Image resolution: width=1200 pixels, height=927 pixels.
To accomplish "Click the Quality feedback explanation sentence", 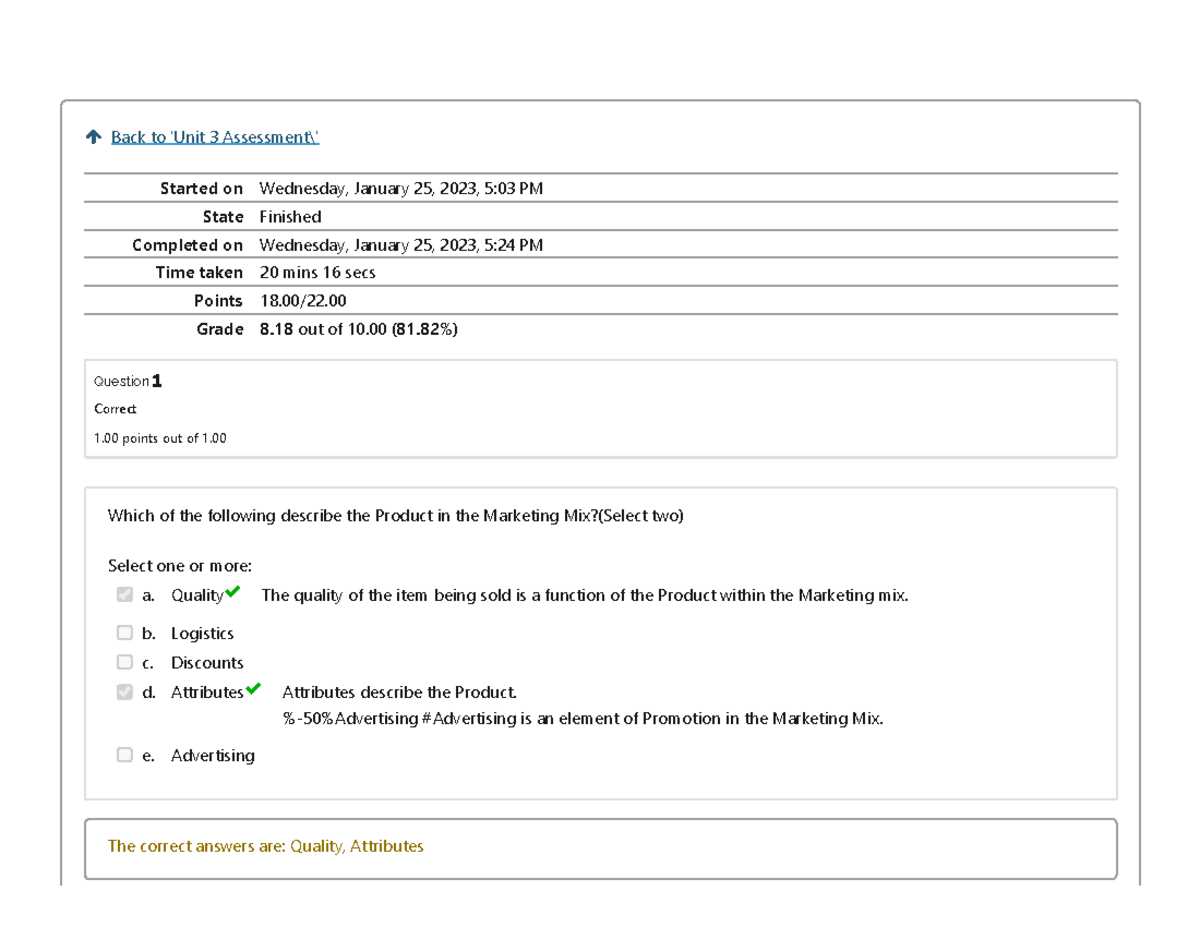I will (585, 595).
